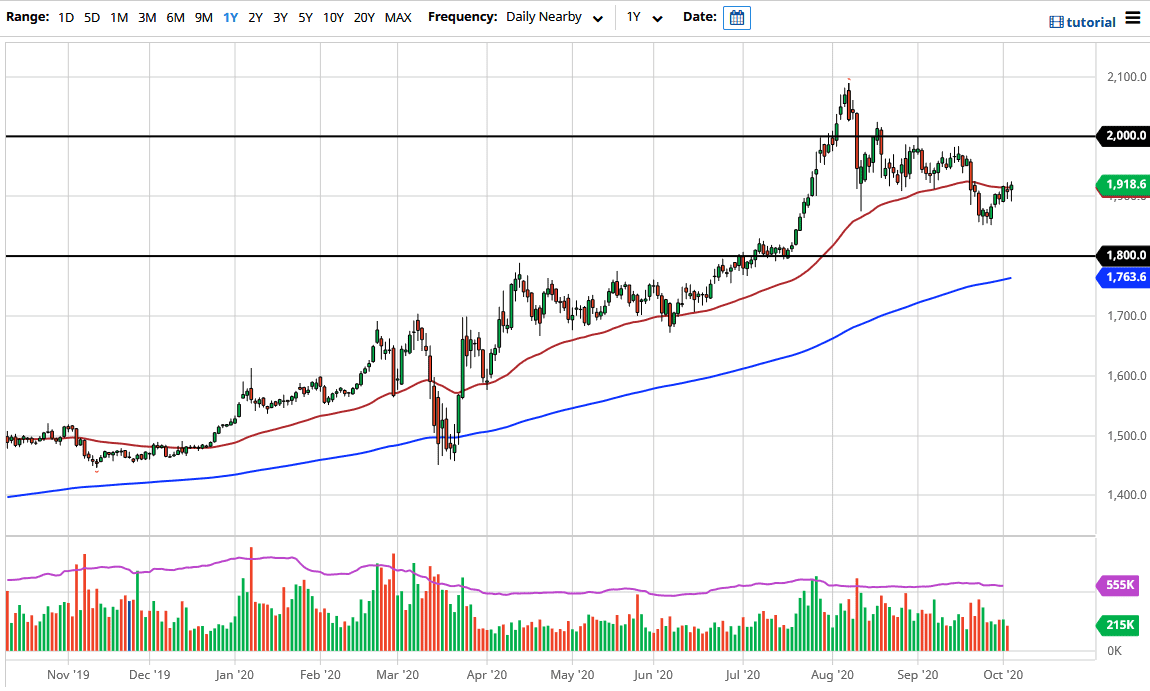Click the green 1,918.6 price label
Screen dimensions: 1150x691
pyautogui.click(x=1123, y=185)
